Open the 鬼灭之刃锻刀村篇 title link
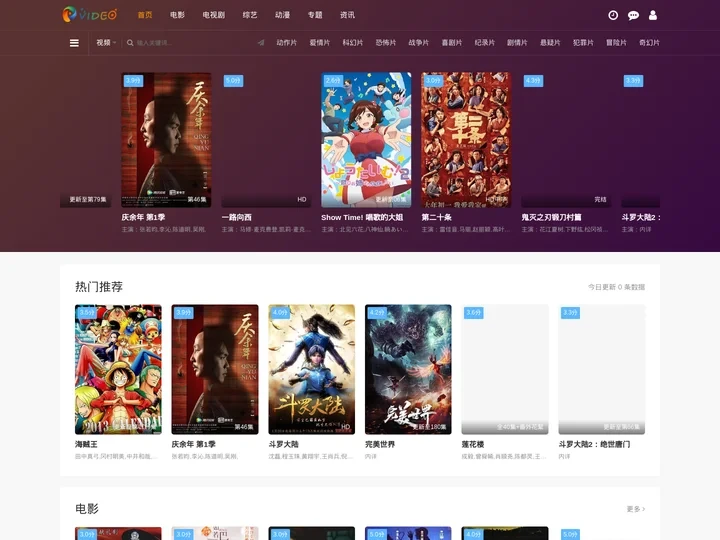The height and width of the screenshot is (540, 720). point(551,217)
